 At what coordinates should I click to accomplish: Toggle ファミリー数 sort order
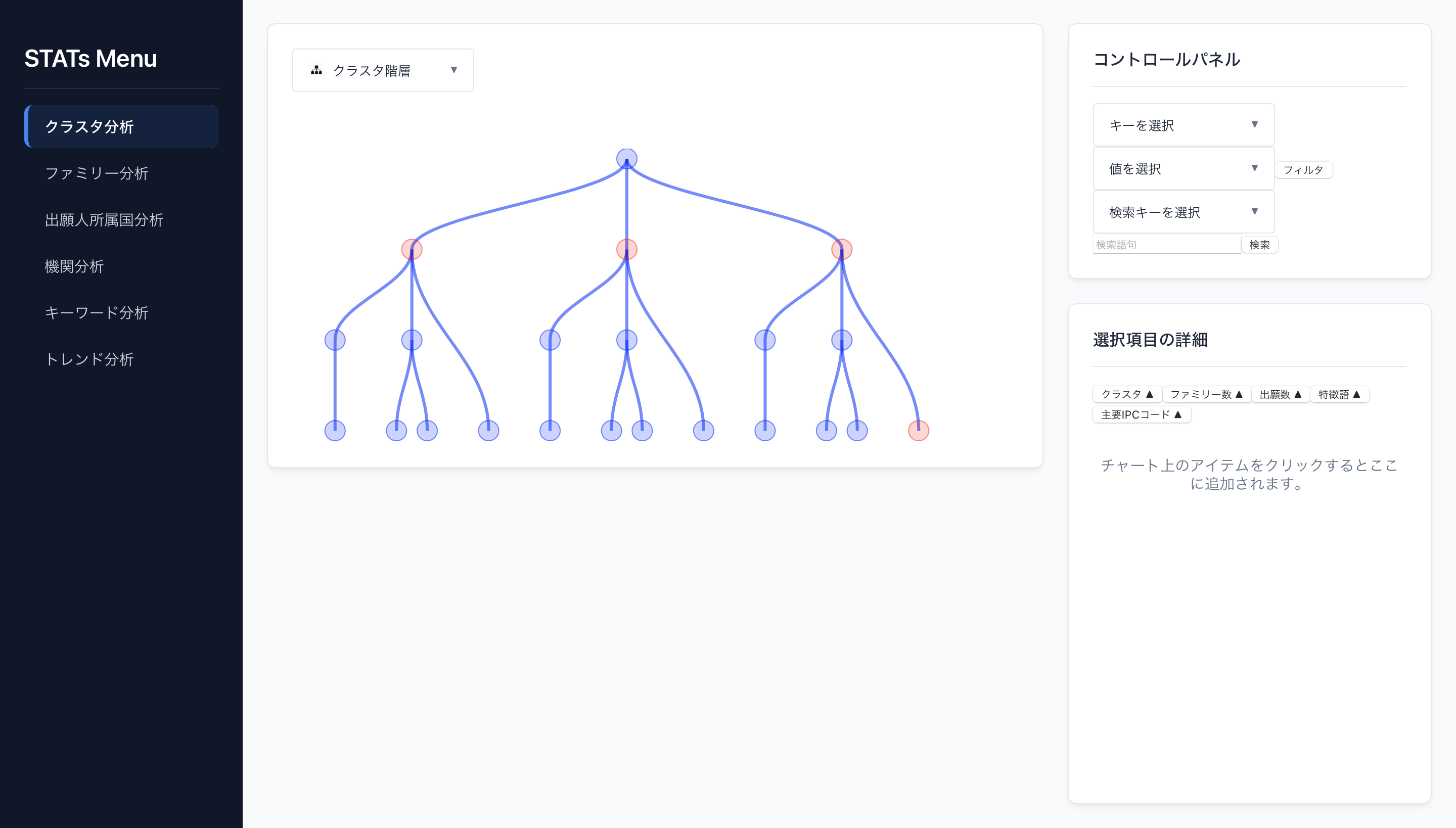tap(1206, 394)
